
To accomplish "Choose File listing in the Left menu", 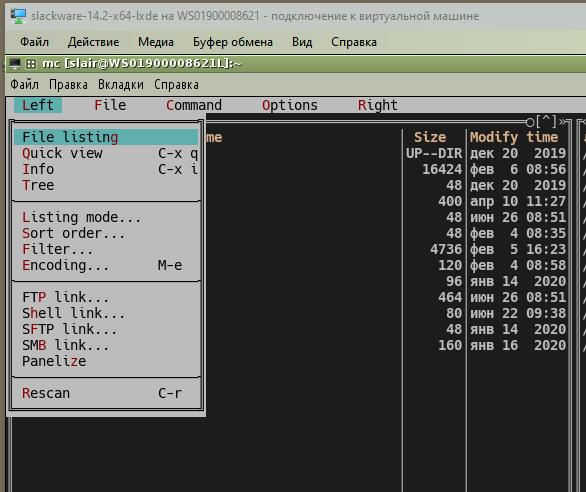I will tap(106, 137).
